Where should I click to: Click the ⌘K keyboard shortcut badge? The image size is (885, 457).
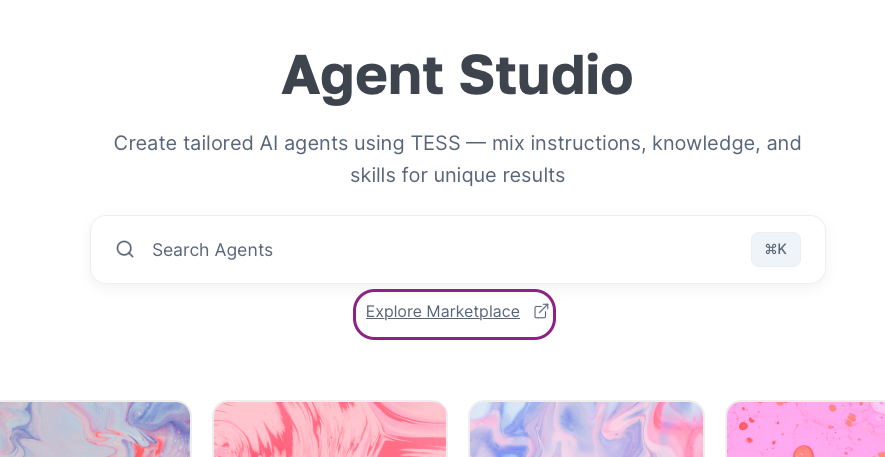pyautogui.click(x=776, y=249)
